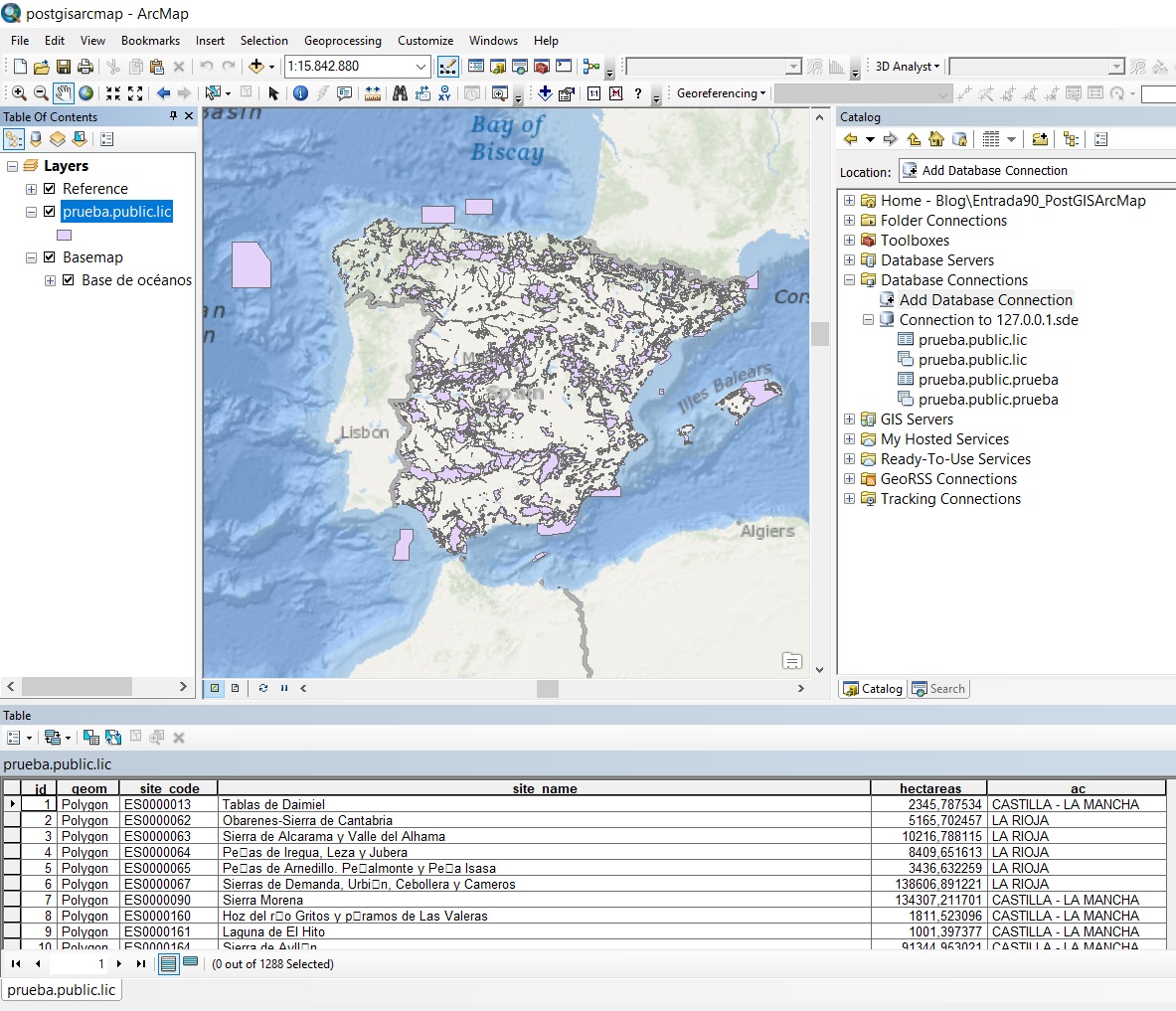
Task: Expand the GIS Servers node
Action: coord(849,420)
